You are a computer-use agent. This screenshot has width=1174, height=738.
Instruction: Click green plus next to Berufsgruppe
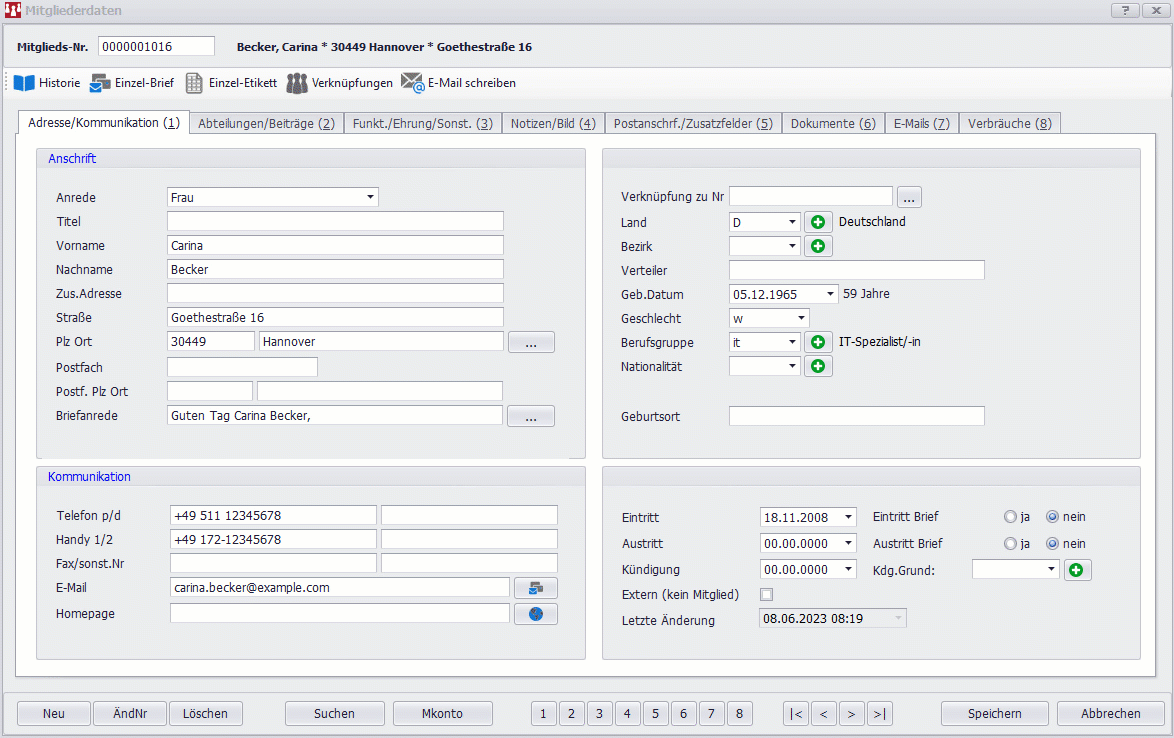point(818,342)
